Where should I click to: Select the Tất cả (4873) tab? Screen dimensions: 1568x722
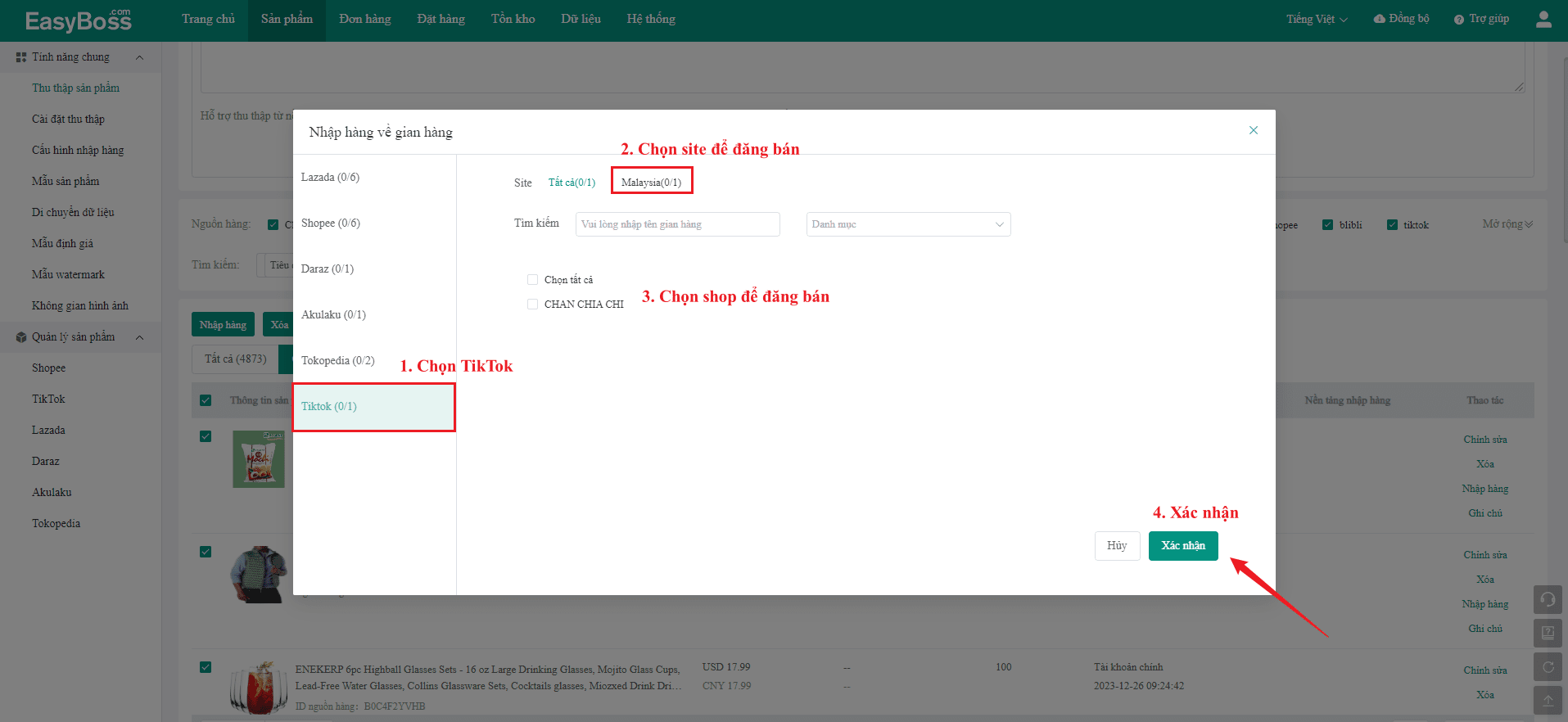[x=236, y=359]
